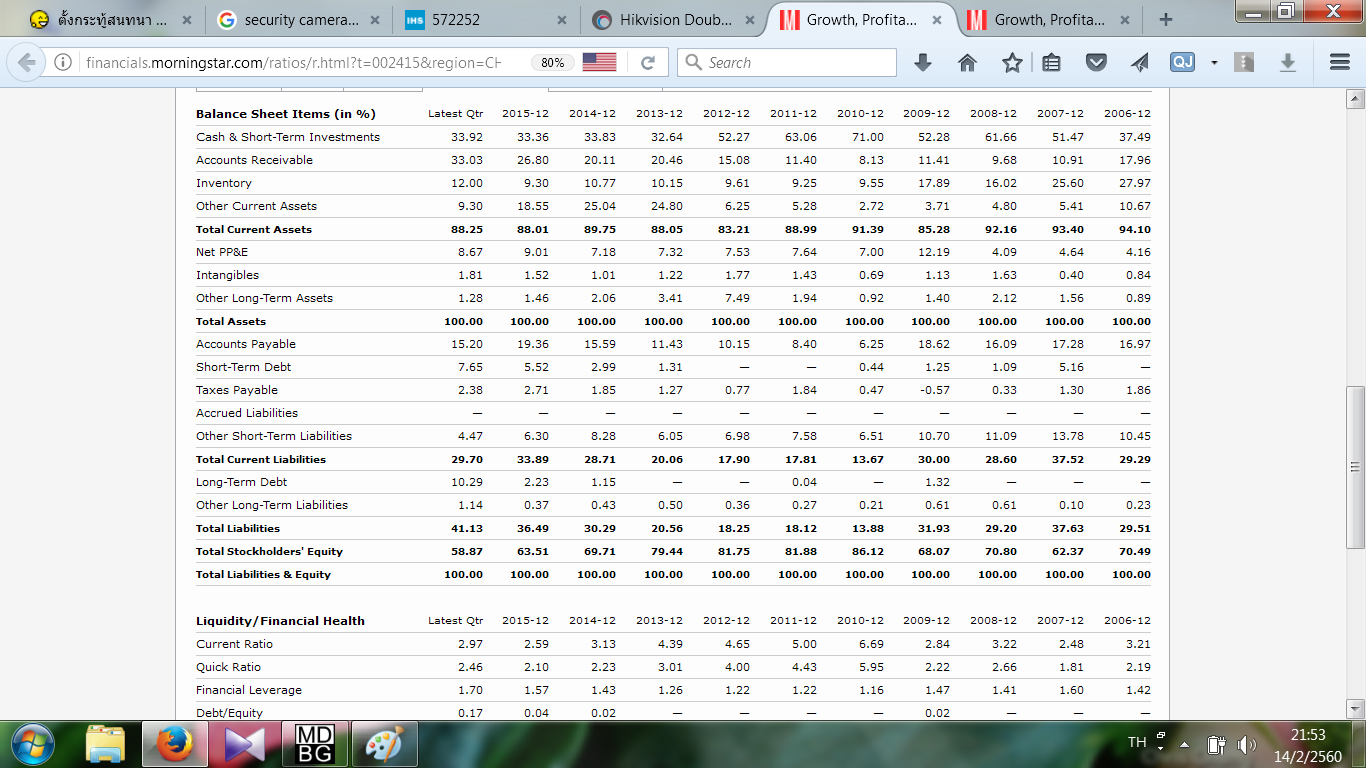This screenshot has height=768, width=1366.
Task: Reset the 80% zoom indicator
Action: [x=552, y=62]
